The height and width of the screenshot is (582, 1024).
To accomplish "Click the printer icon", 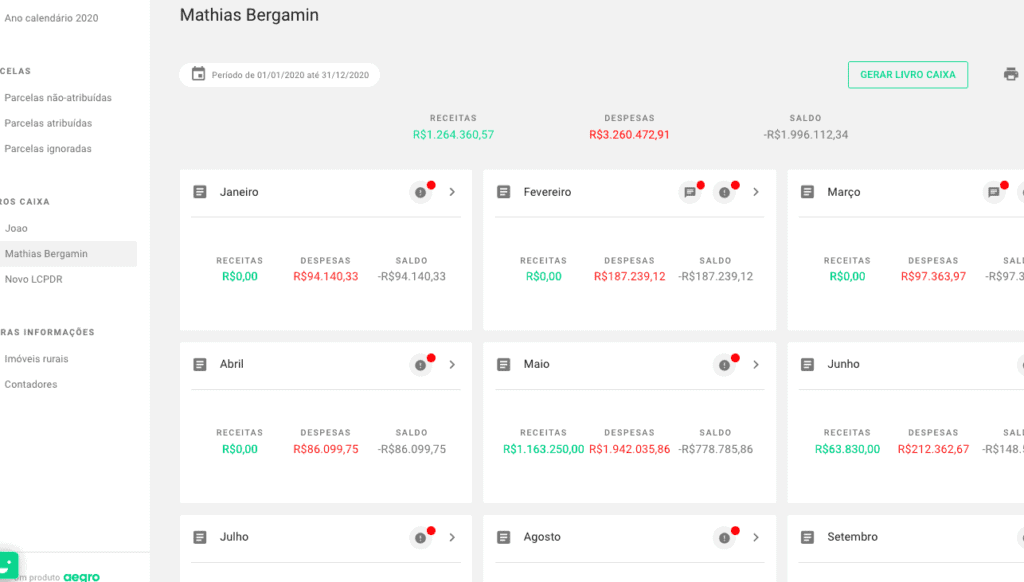I will point(1011,74).
